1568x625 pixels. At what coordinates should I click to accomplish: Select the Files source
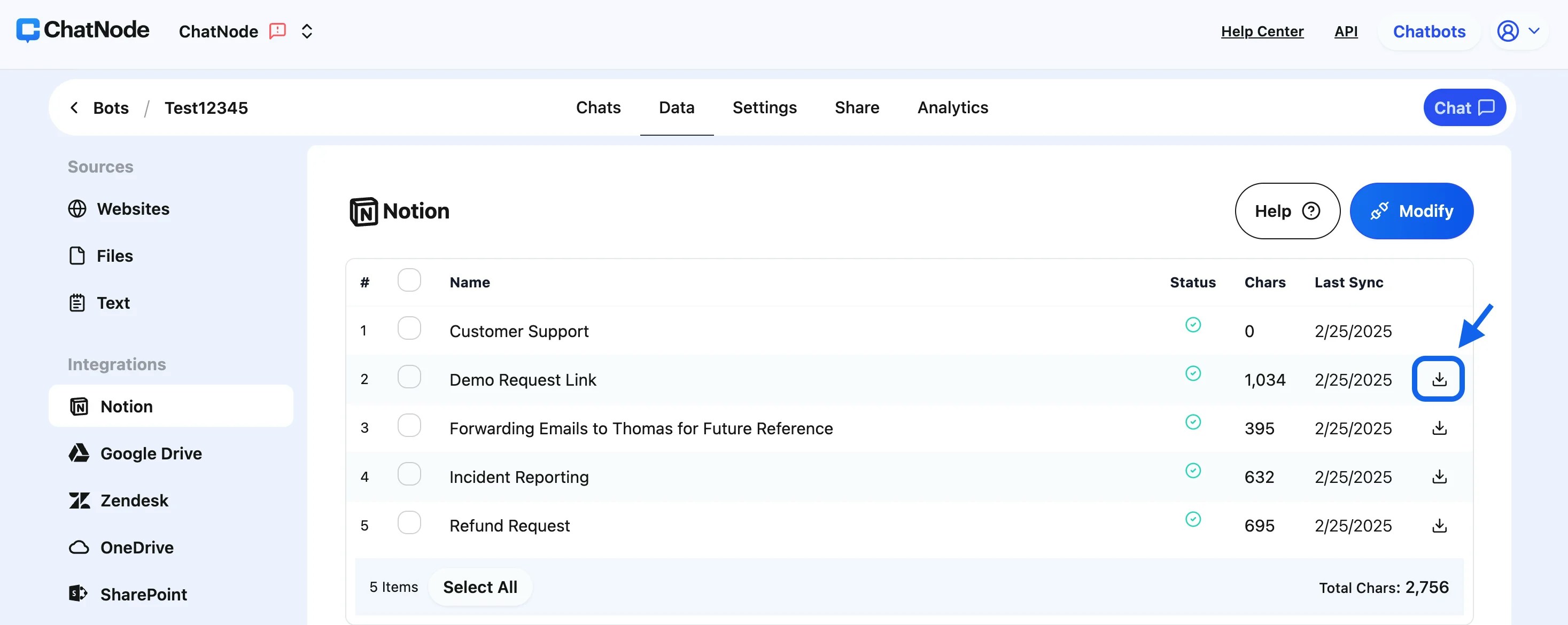point(114,255)
